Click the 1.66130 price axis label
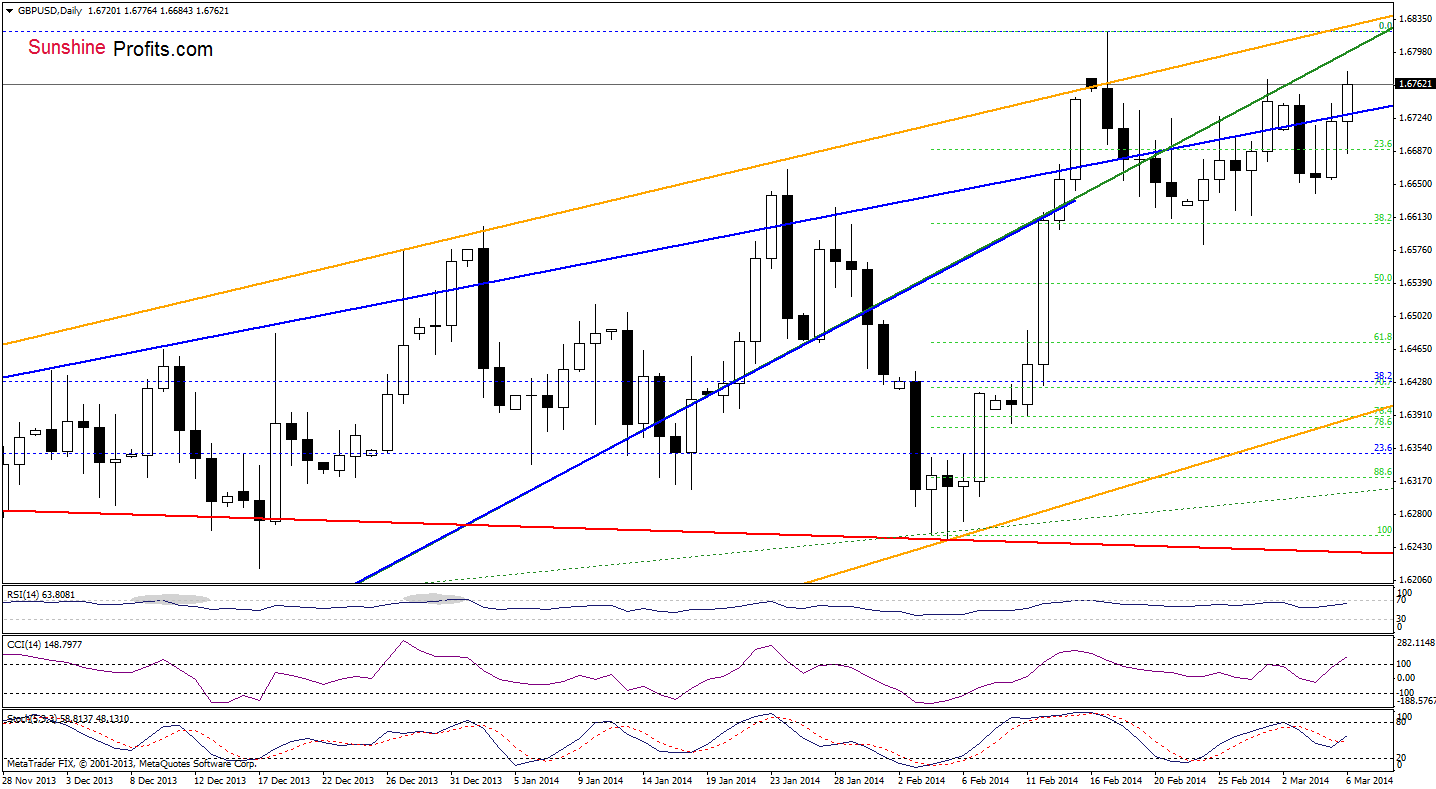The image size is (1436, 789). (1415, 217)
